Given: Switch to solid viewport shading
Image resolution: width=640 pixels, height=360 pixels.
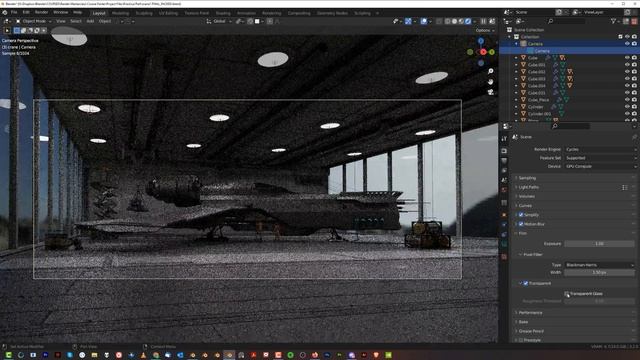Looking at the screenshot, I should pos(454,21).
